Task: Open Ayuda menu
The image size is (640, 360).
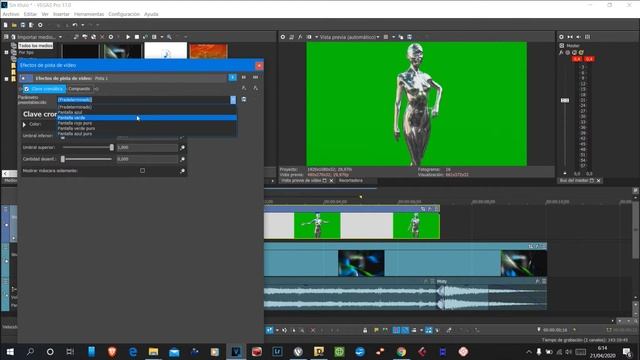Action: pyautogui.click(x=151, y=14)
